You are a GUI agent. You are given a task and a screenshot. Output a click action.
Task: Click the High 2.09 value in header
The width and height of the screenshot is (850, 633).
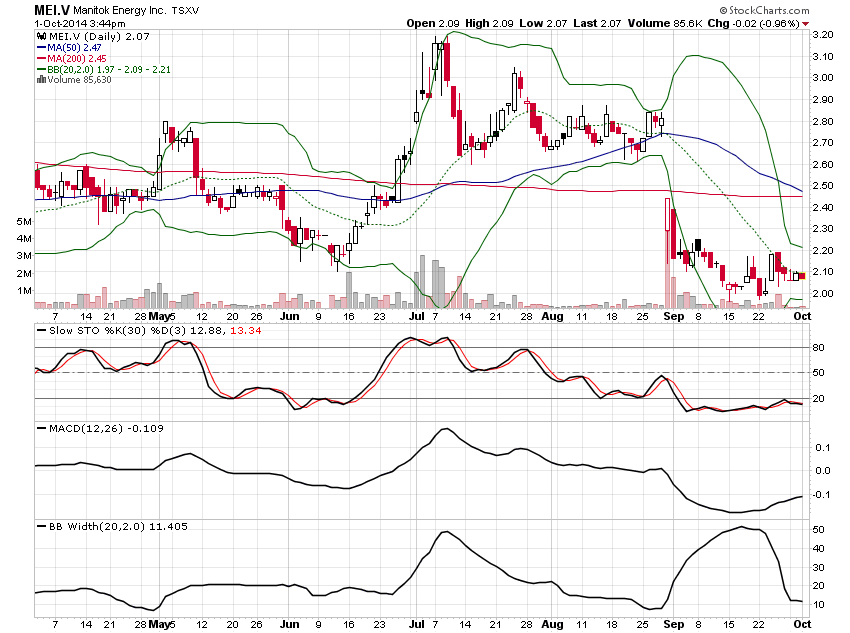pyautogui.click(x=489, y=23)
